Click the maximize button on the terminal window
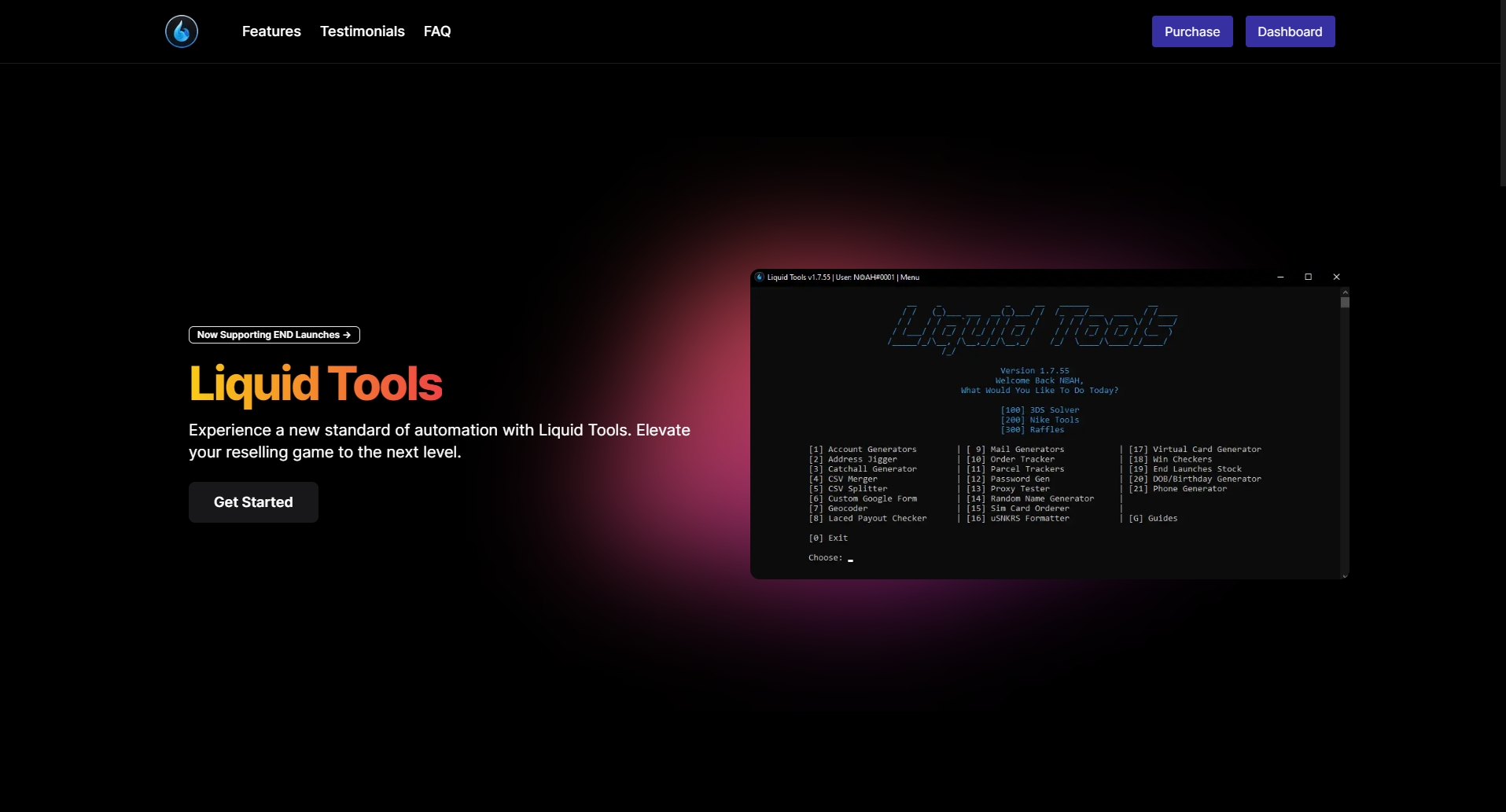 pyautogui.click(x=1308, y=277)
